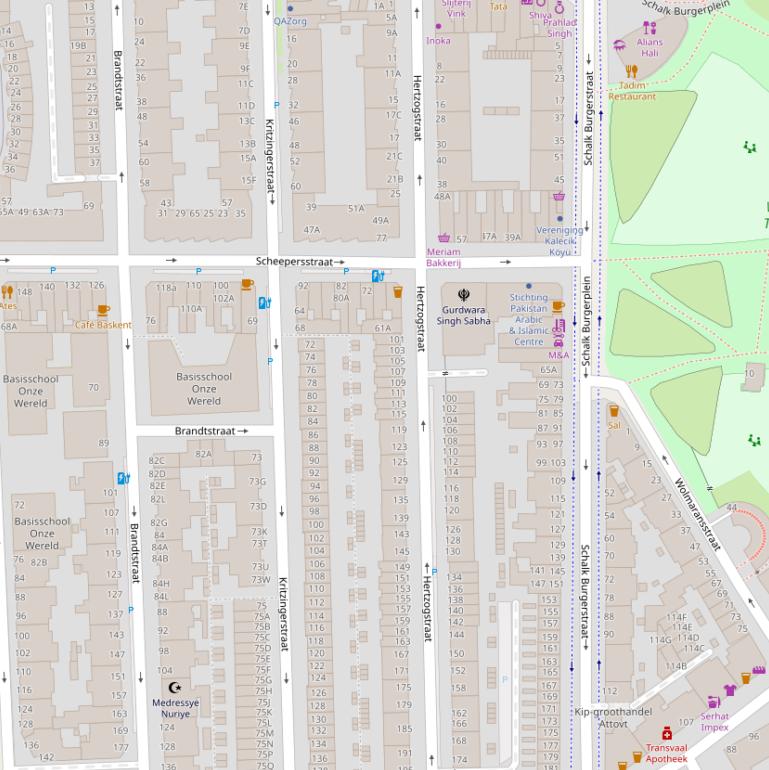769x770 pixels.
Task: Select the Gurdwara Singh Sabha khanda symbol
Action: point(463,295)
